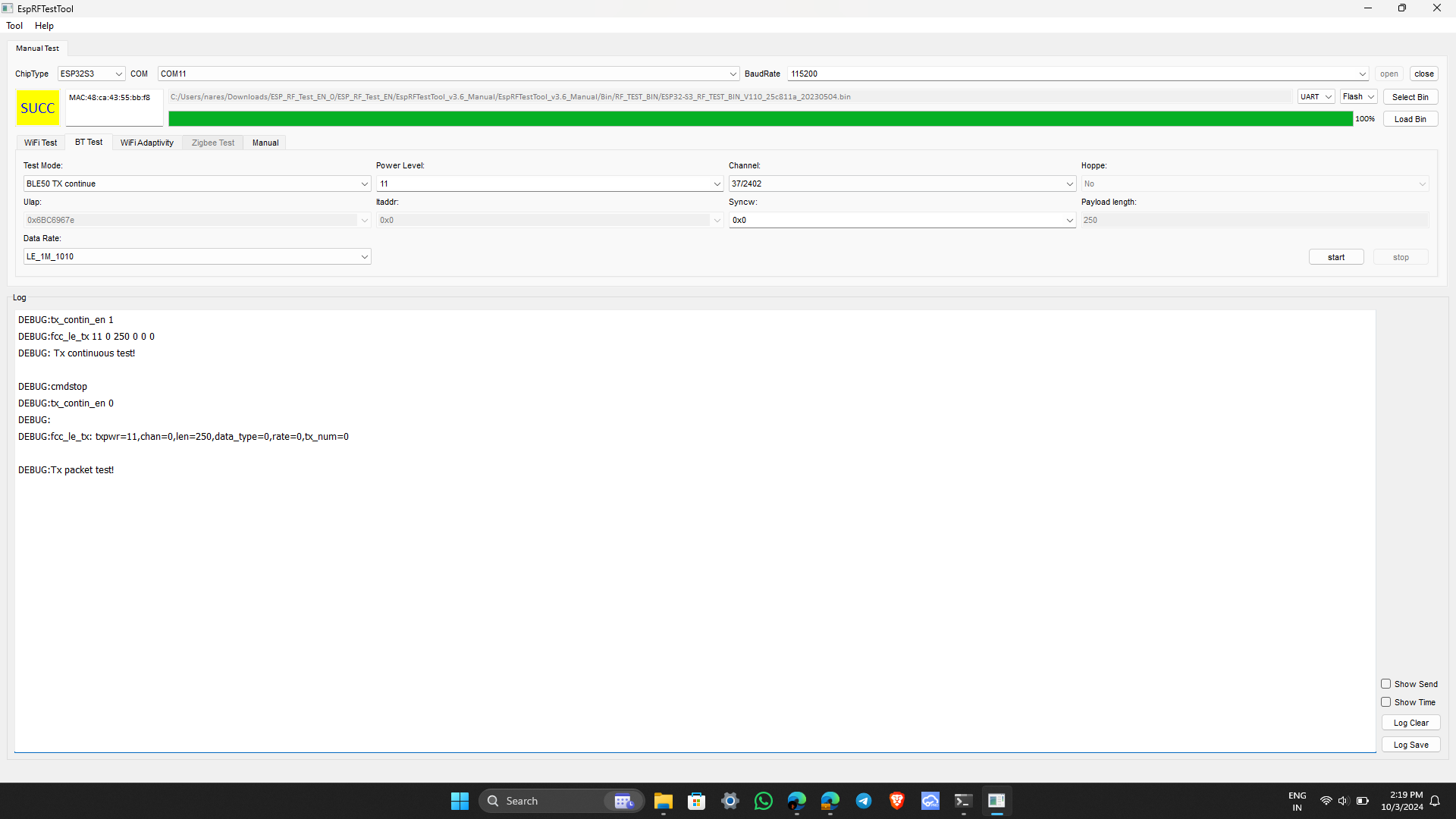Click the bin file path field
1456x819 pixels.
730,97
